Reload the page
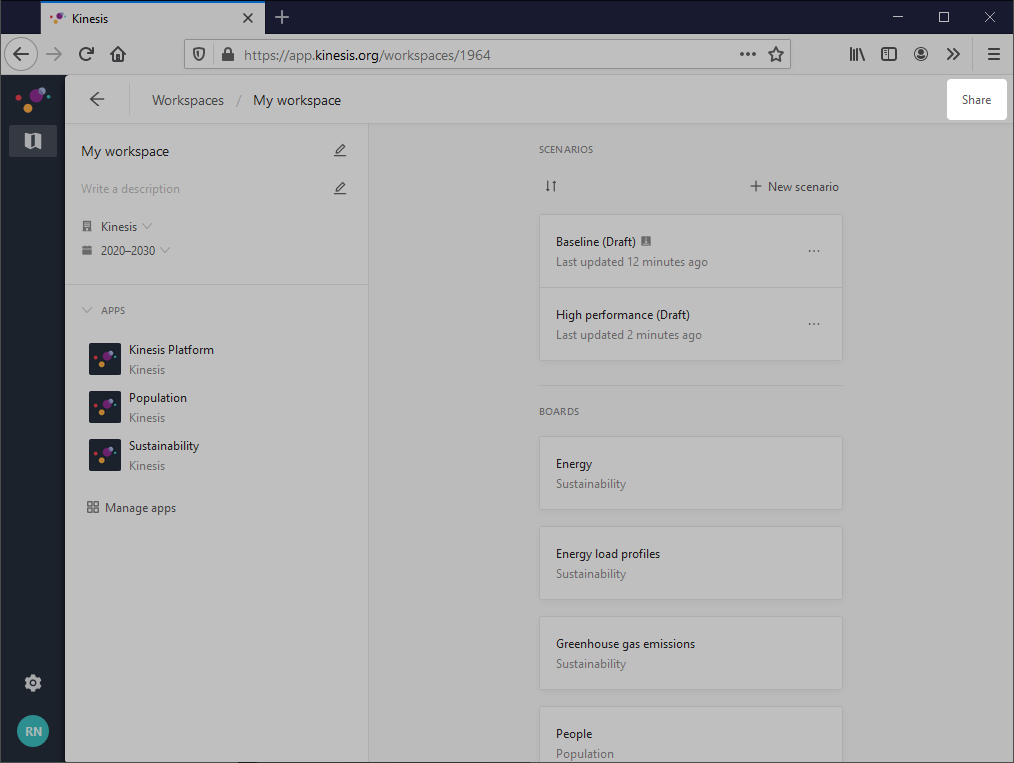The height and width of the screenshot is (763, 1014). click(x=86, y=54)
